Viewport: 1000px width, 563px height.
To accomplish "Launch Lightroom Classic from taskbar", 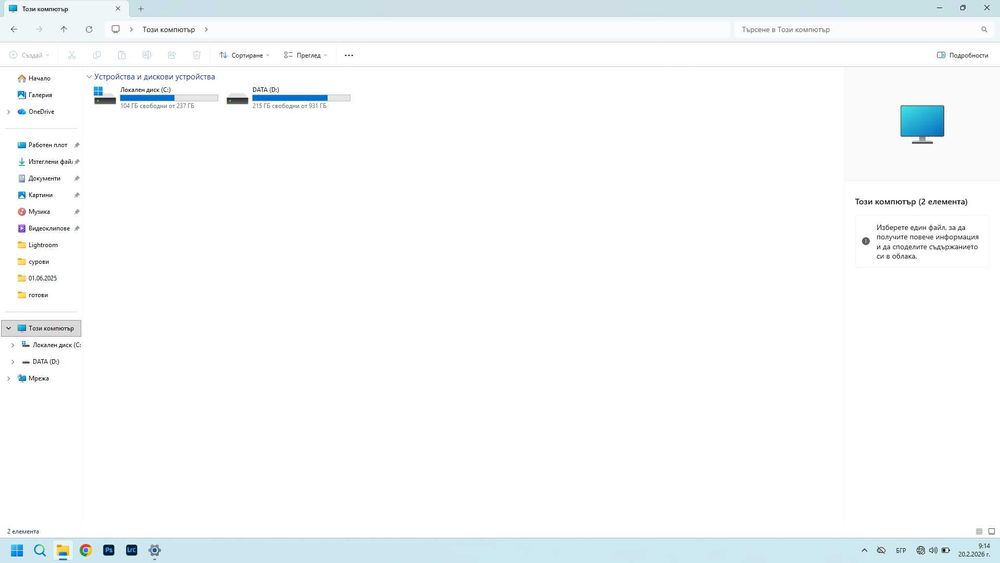I will 131,550.
